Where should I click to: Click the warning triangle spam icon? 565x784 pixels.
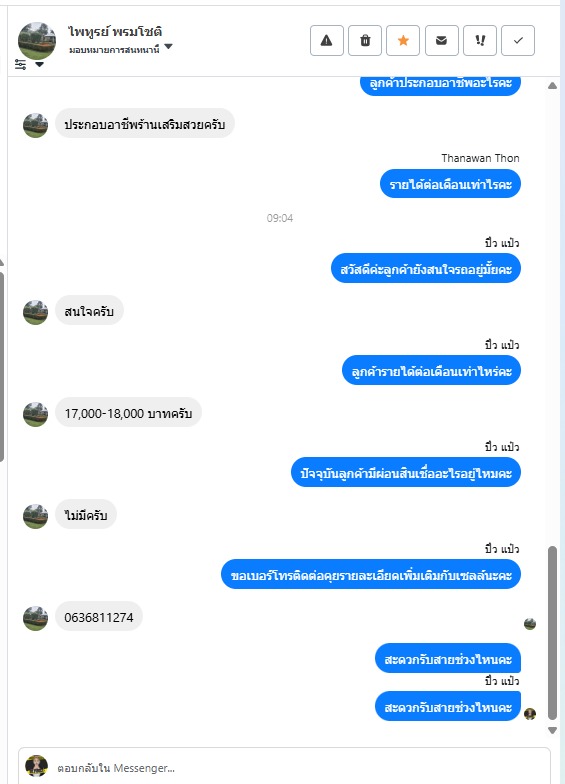point(326,40)
